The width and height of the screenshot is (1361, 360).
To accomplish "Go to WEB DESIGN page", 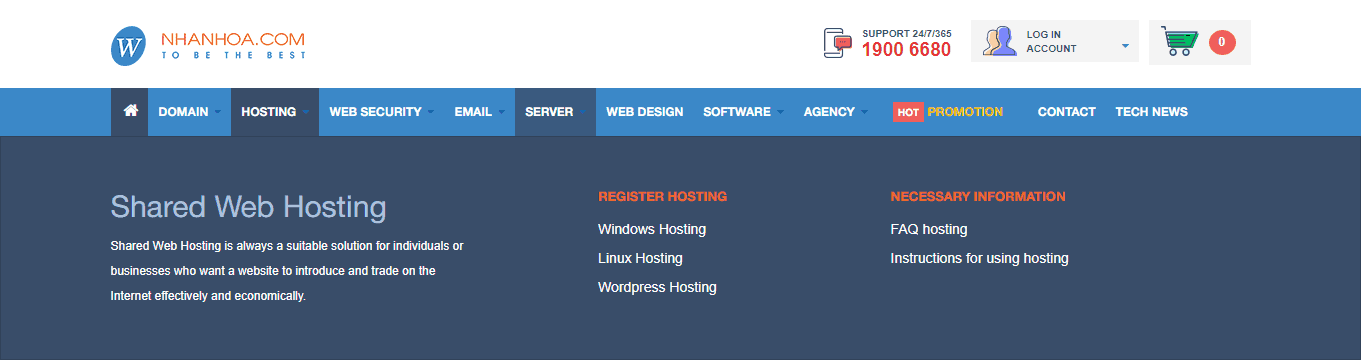I will [x=645, y=112].
